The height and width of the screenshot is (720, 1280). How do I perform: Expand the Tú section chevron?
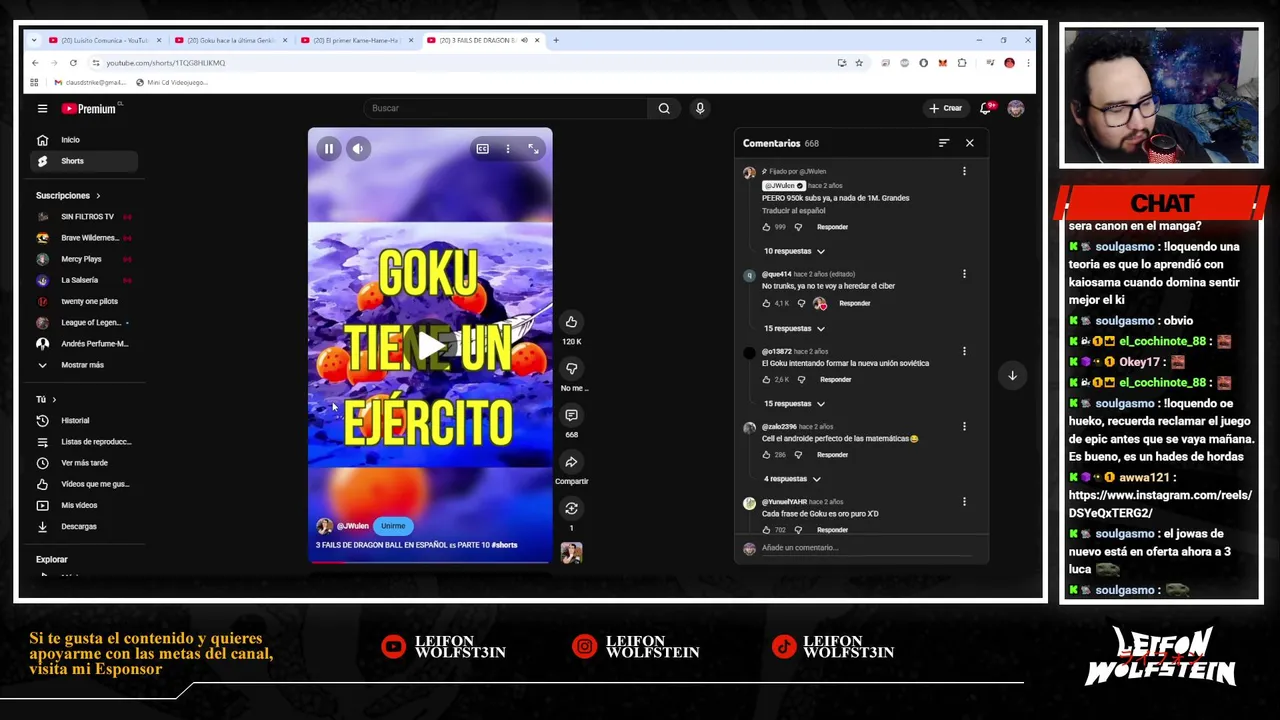pyautogui.click(x=54, y=400)
